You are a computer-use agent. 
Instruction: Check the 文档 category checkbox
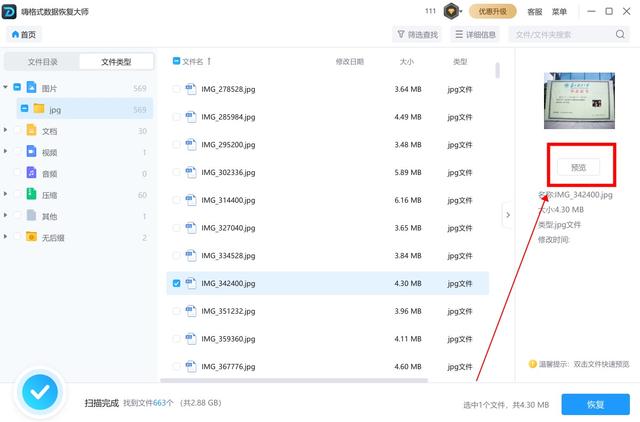click(x=17, y=130)
